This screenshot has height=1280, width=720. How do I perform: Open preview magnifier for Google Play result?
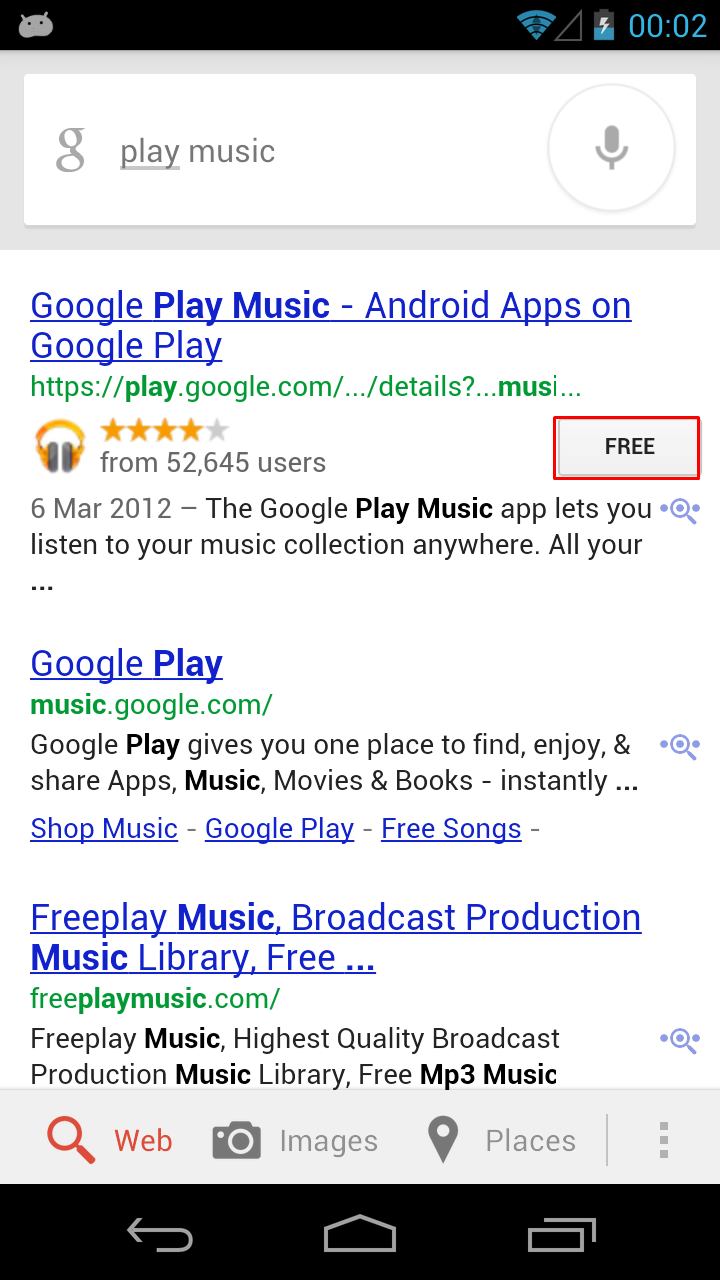click(680, 746)
